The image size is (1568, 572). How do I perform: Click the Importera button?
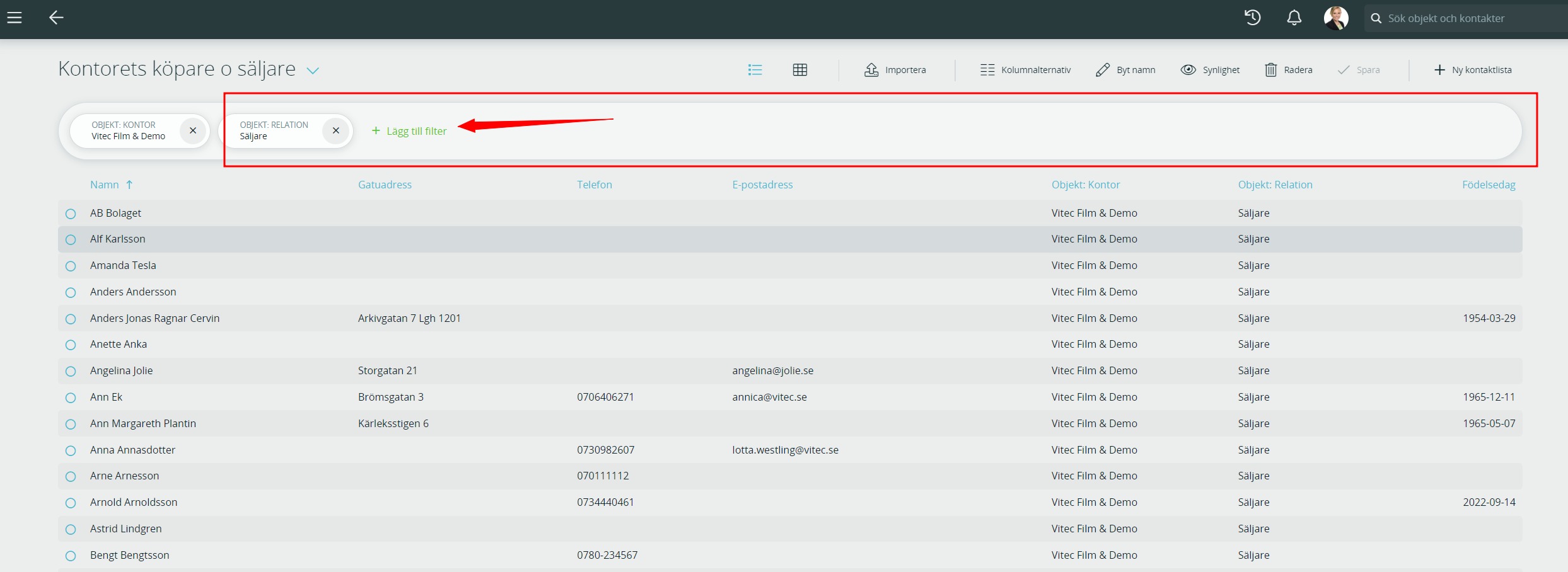(895, 70)
